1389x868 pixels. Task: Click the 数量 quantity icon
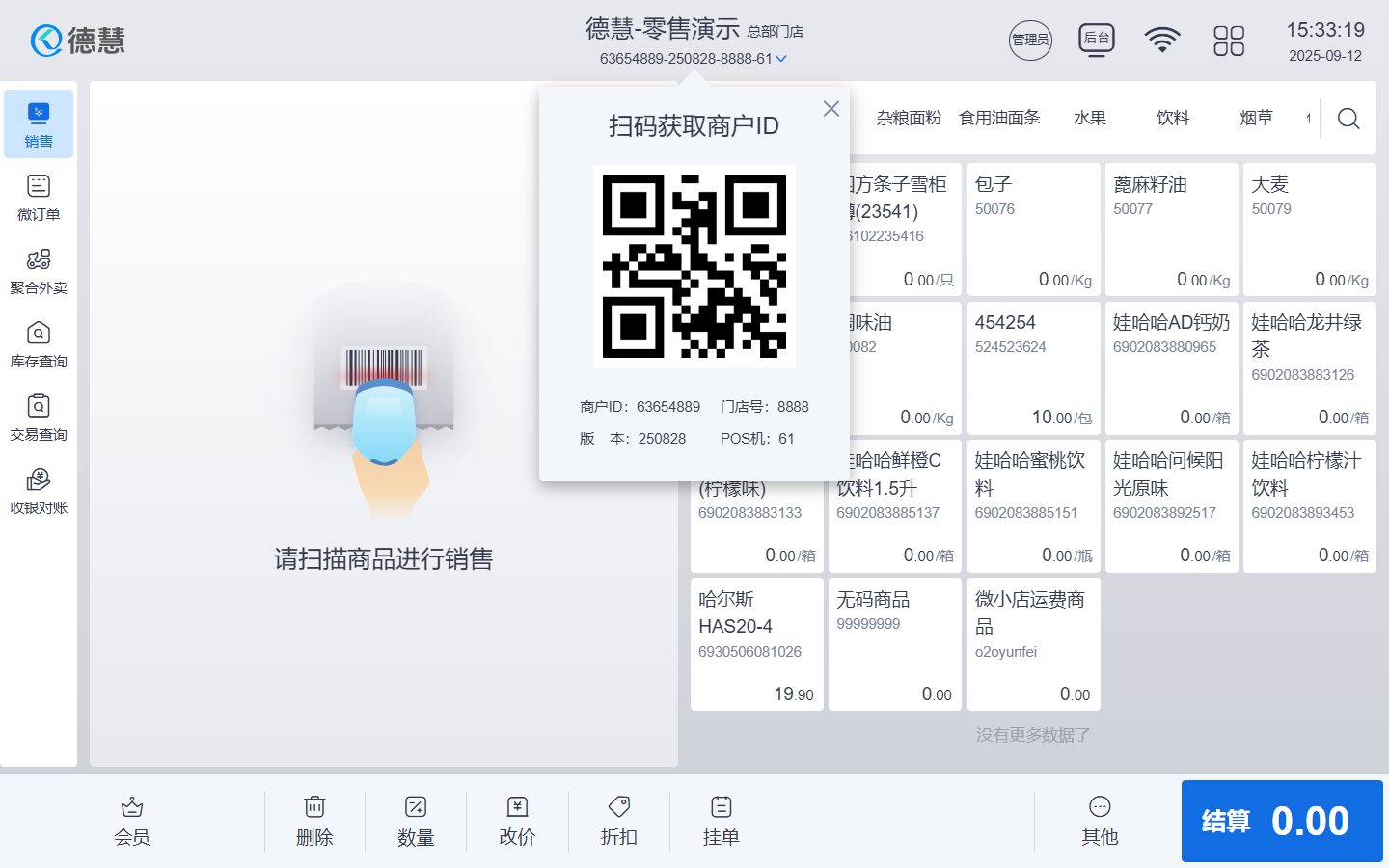[416, 806]
